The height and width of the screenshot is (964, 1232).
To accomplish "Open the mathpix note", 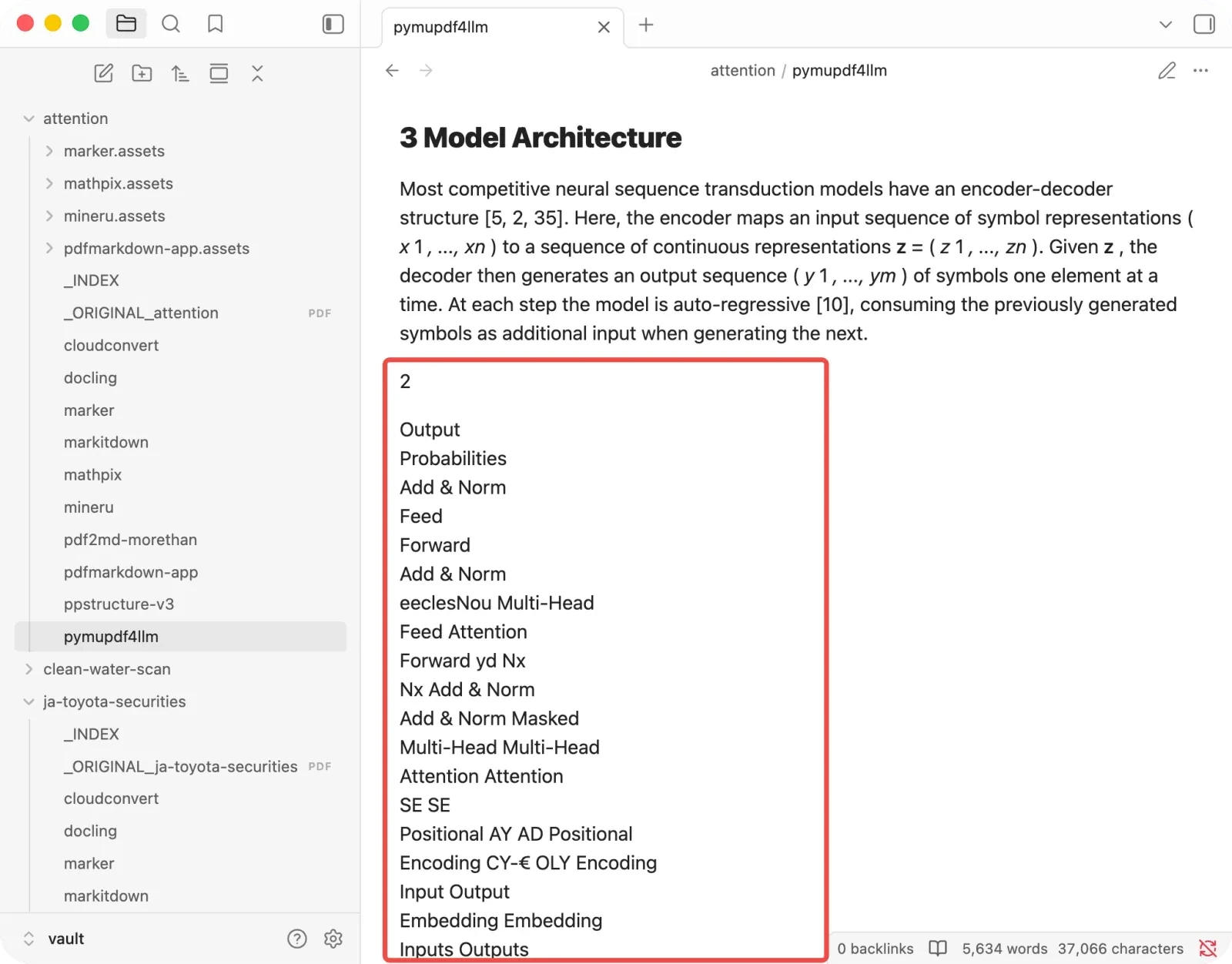I will tap(92, 475).
